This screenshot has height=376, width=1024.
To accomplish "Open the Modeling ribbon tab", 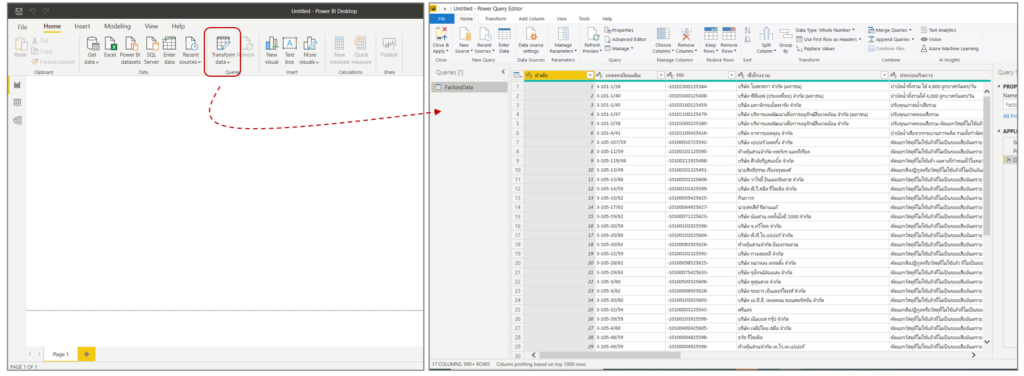I will pyautogui.click(x=118, y=26).
